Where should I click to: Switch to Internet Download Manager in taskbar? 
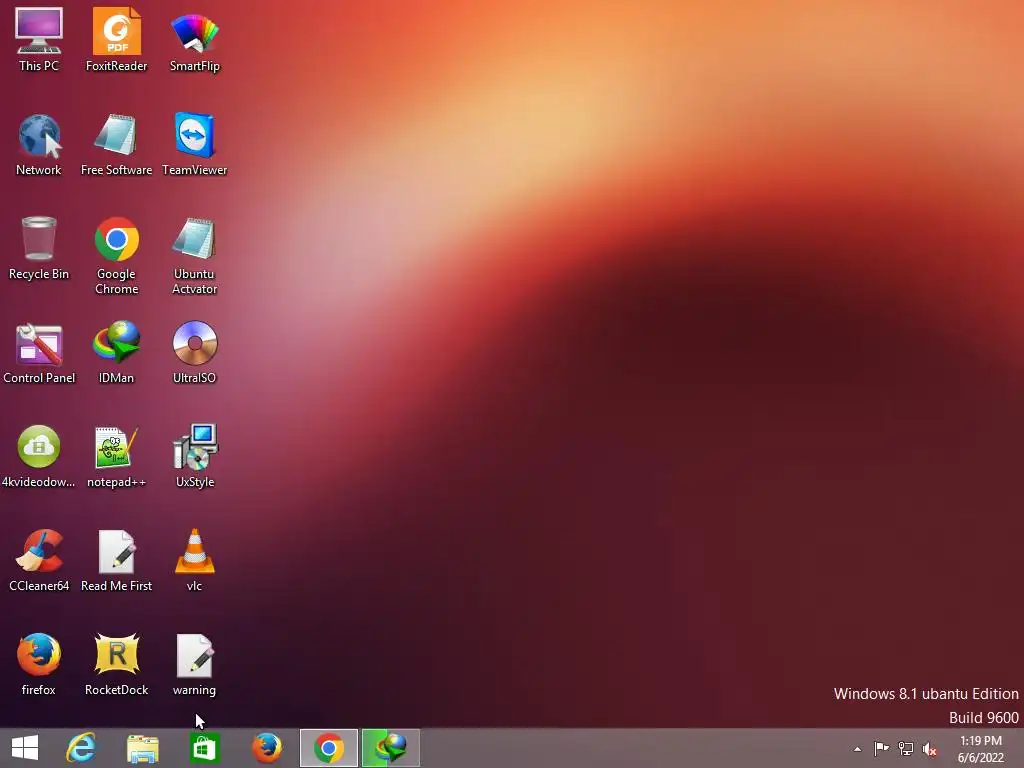click(391, 748)
